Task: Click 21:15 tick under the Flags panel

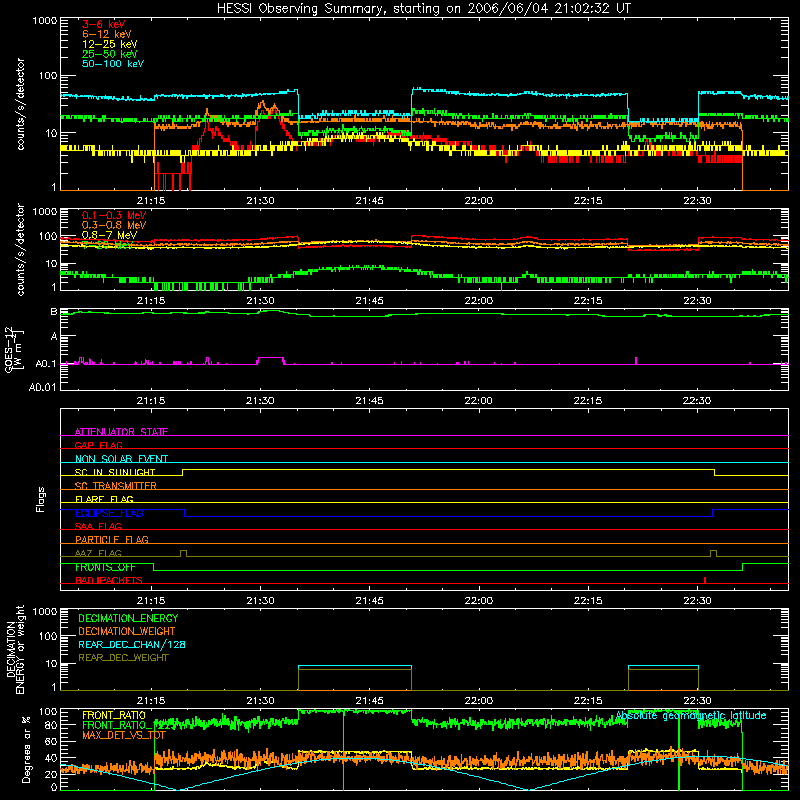Action: point(151,600)
